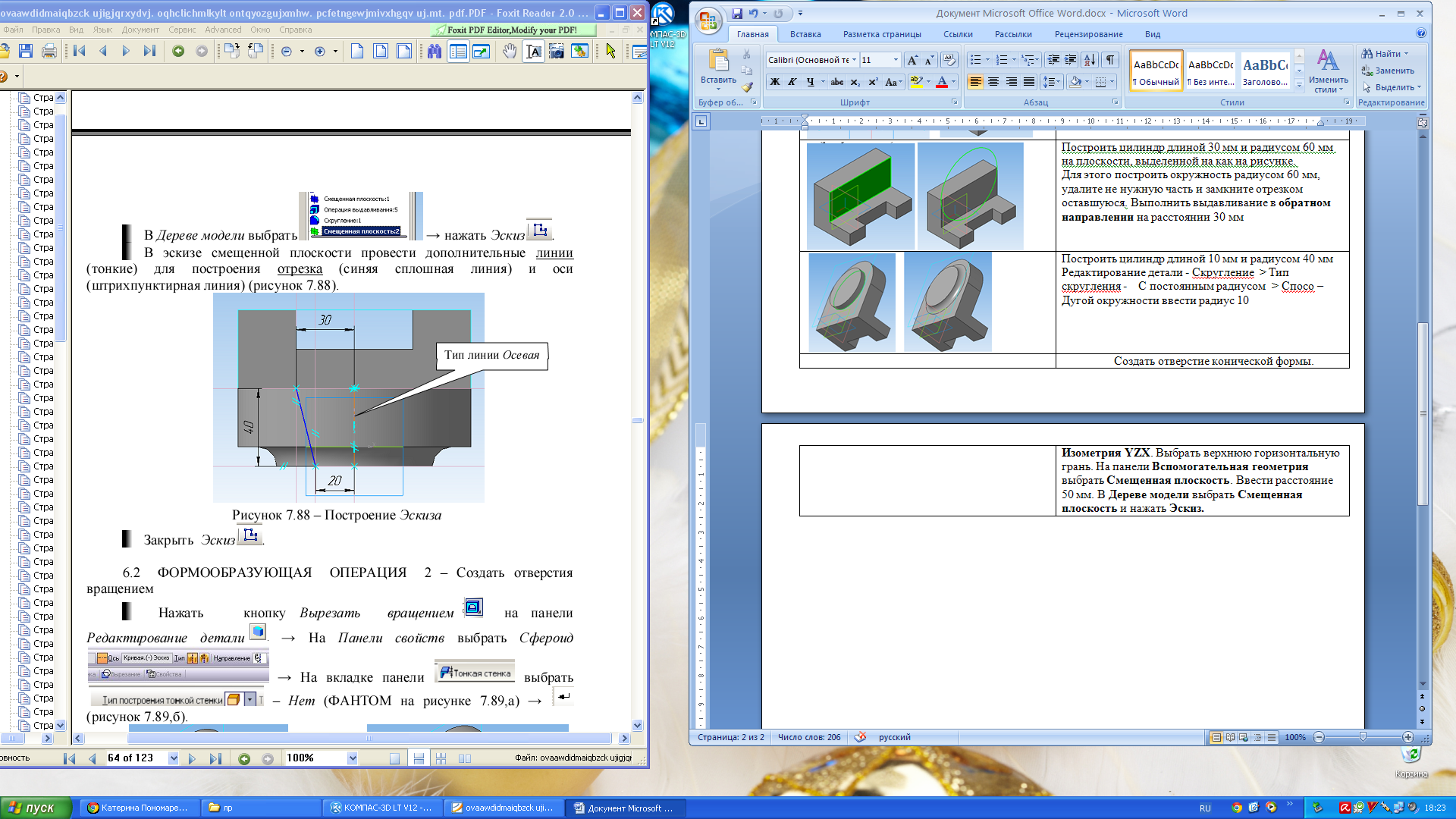Open Разметка страницы tab in Word
The width and height of the screenshot is (1456, 819).
coord(882,34)
